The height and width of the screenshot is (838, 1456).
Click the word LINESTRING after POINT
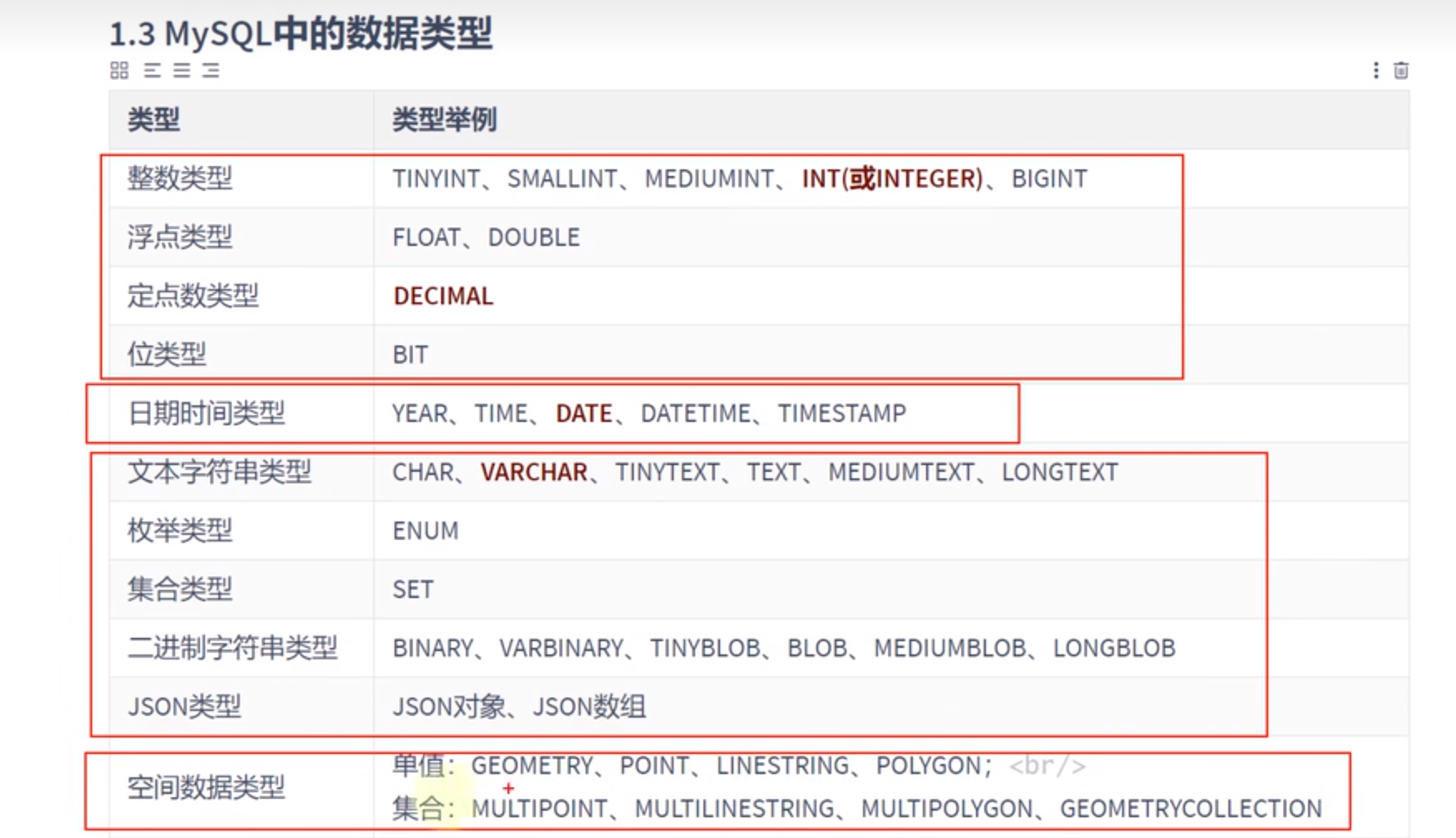(x=782, y=765)
